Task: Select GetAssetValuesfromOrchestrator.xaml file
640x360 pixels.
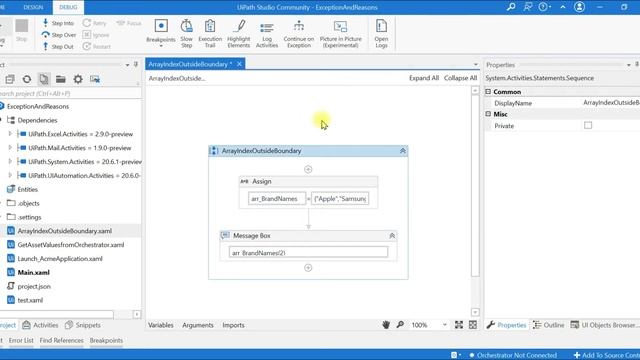Action: click(71, 244)
